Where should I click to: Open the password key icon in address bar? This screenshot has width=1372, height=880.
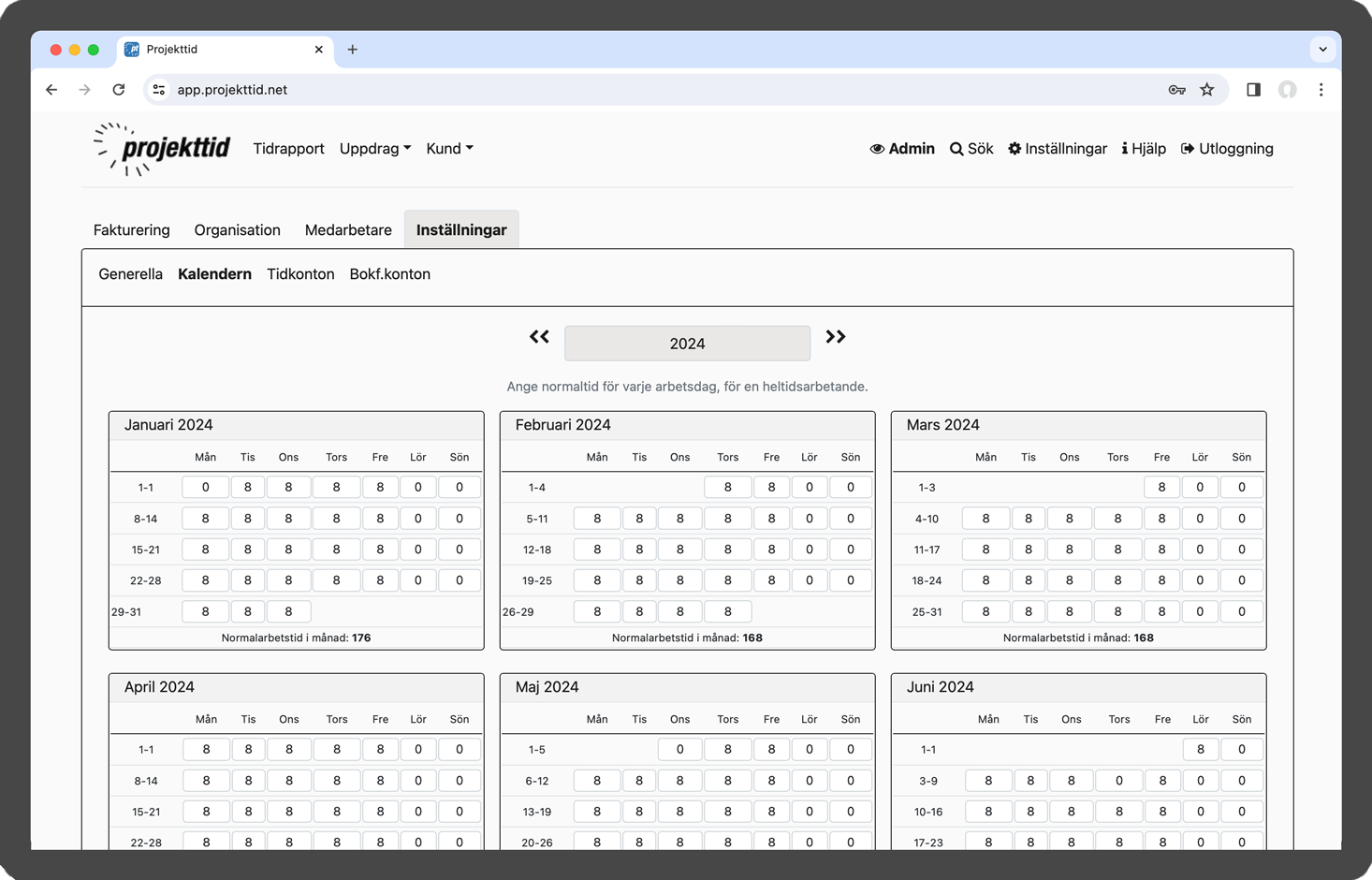pyautogui.click(x=1176, y=90)
